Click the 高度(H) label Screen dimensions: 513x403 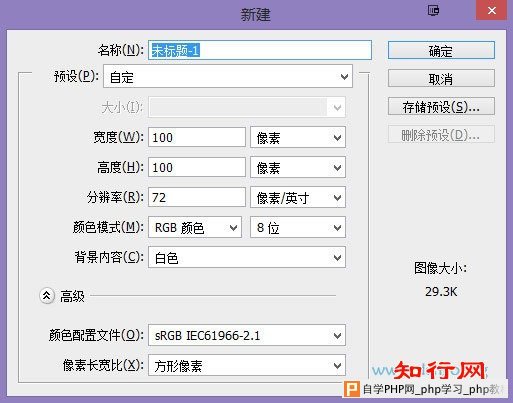tap(120, 167)
